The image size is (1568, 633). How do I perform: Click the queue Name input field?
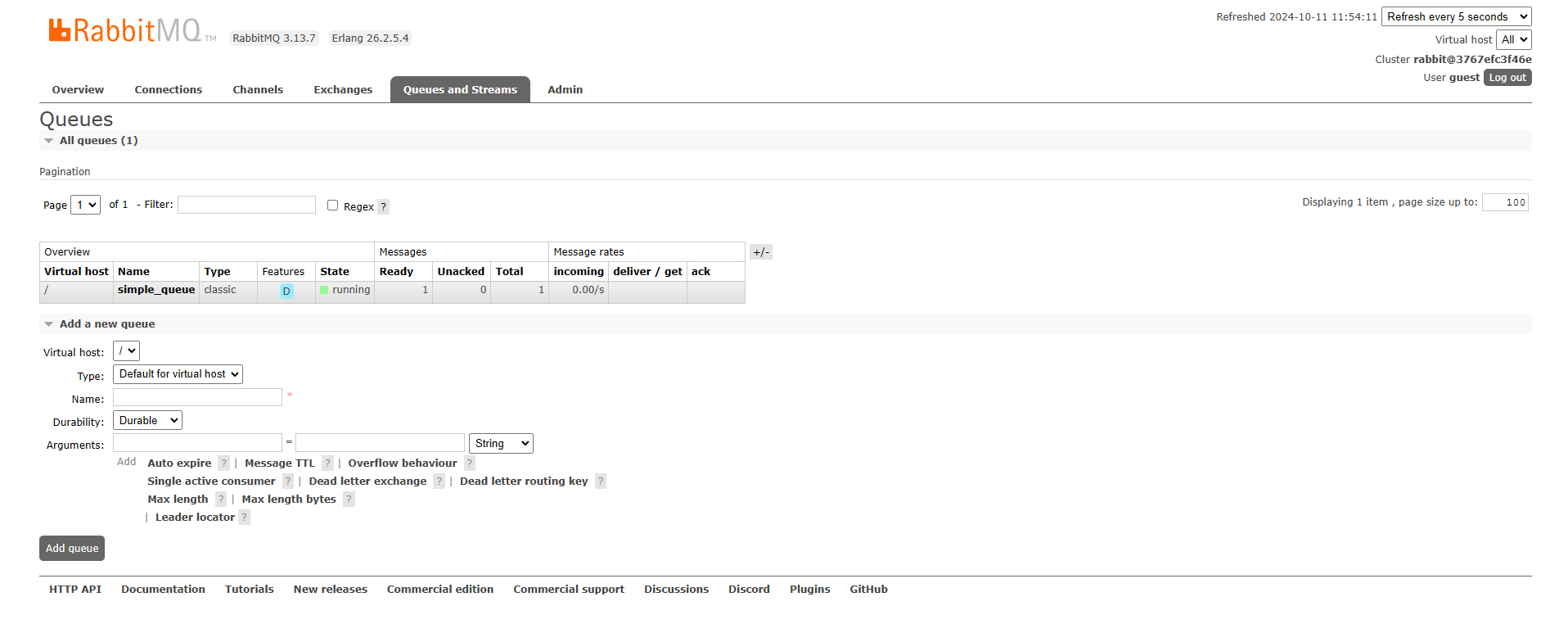pos(197,397)
